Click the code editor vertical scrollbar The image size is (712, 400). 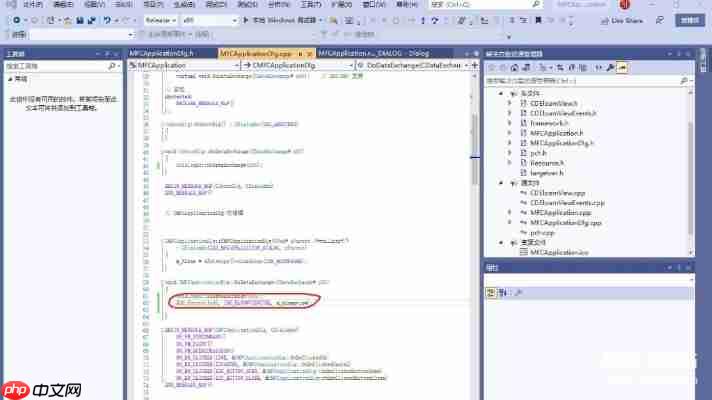click(474, 200)
